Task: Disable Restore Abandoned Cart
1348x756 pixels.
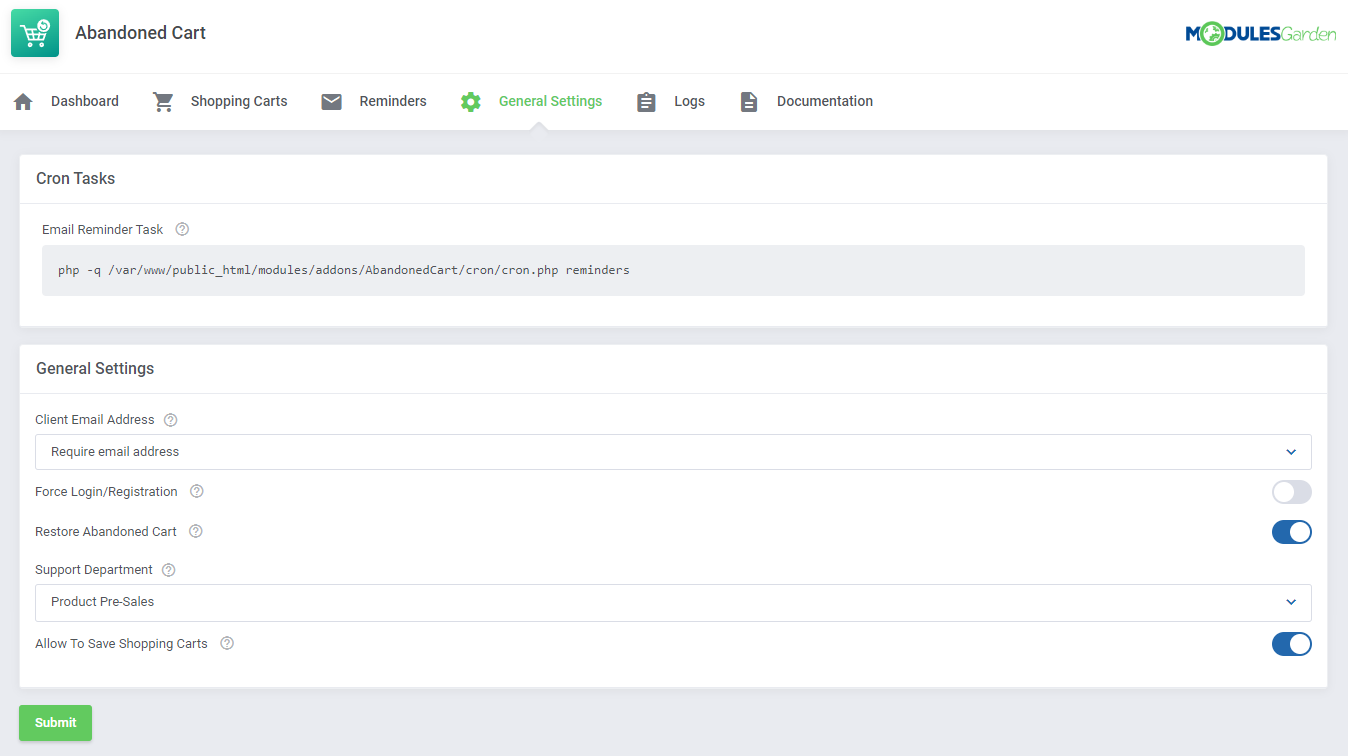Action: tap(1291, 531)
